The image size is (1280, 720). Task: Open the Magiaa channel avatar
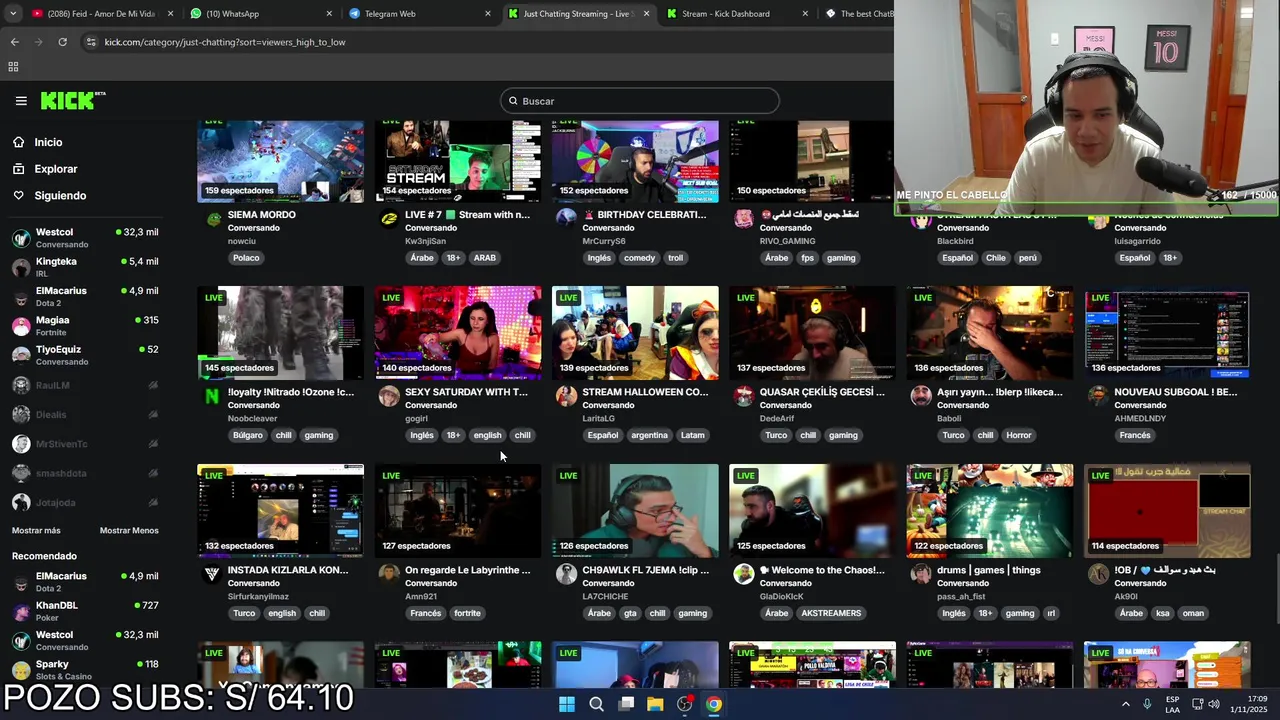[21, 326]
